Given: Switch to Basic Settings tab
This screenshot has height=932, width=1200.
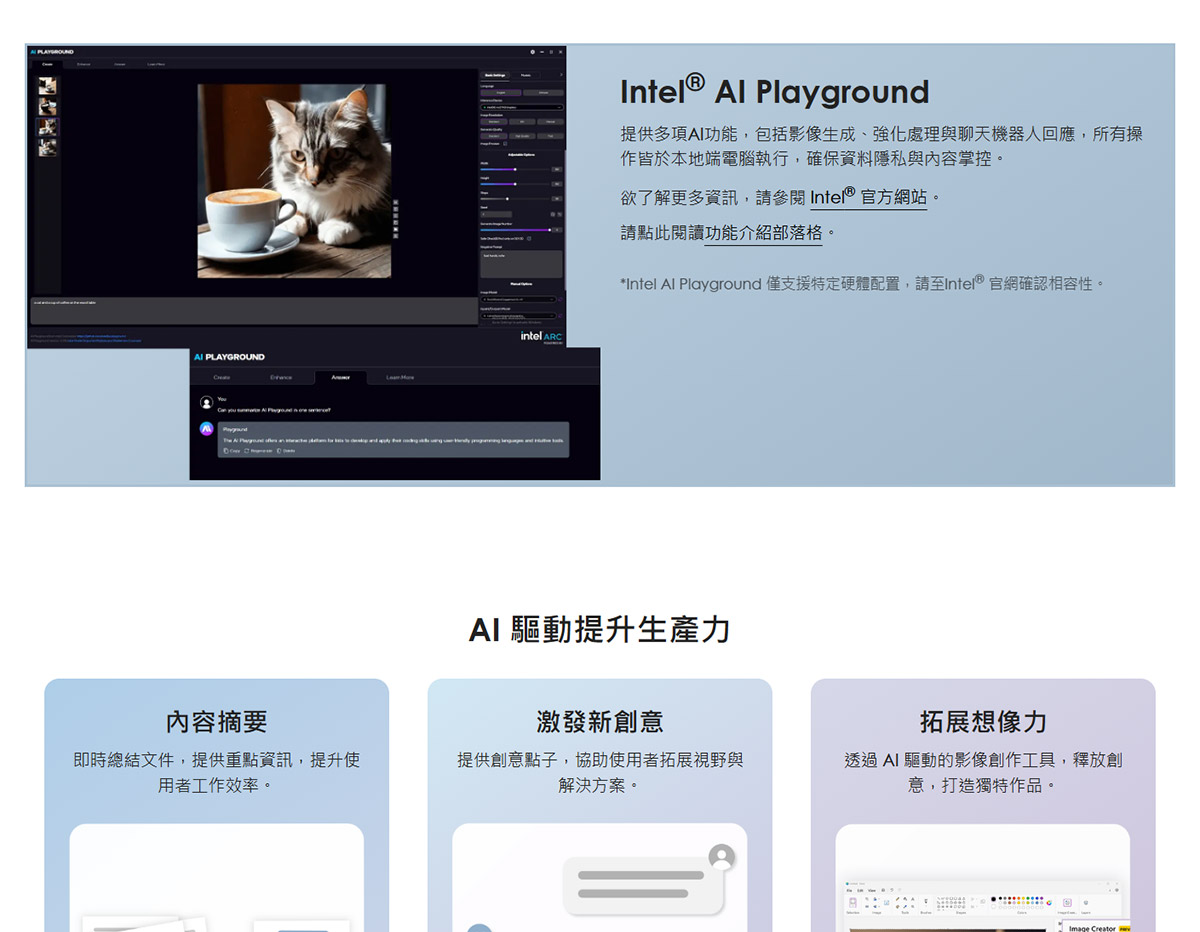Looking at the screenshot, I should pos(495,75).
